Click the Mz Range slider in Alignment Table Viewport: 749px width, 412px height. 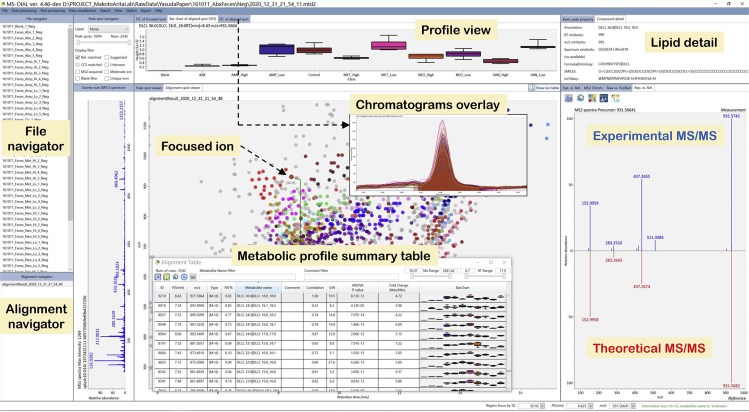pyautogui.click(x=432, y=276)
